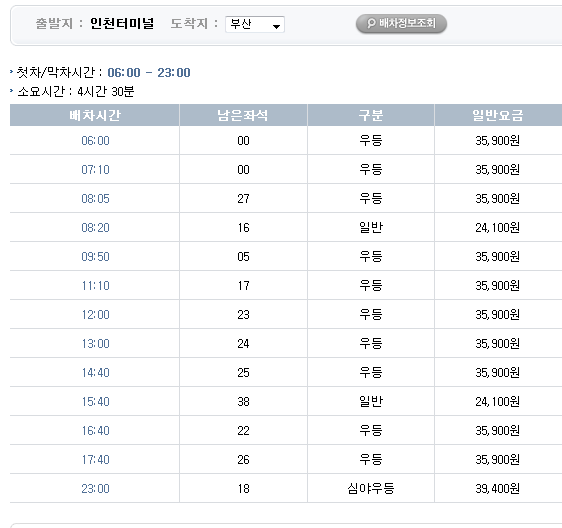Image resolution: width=562 pixels, height=528 pixels.
Task: Open the 도착지 dropdown showing 부산
Action: (x=255, y=24)
